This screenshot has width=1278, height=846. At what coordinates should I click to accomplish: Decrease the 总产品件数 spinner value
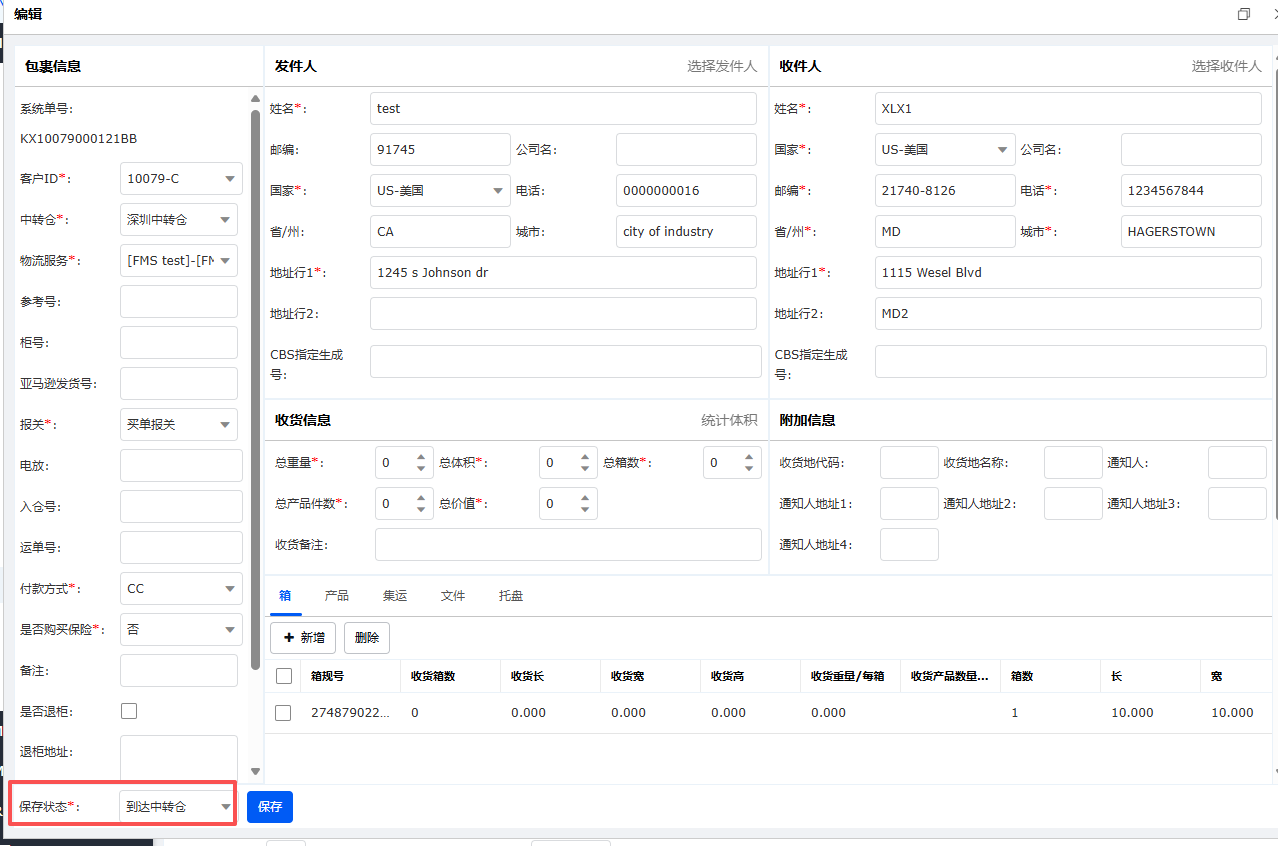pos(421,510)
